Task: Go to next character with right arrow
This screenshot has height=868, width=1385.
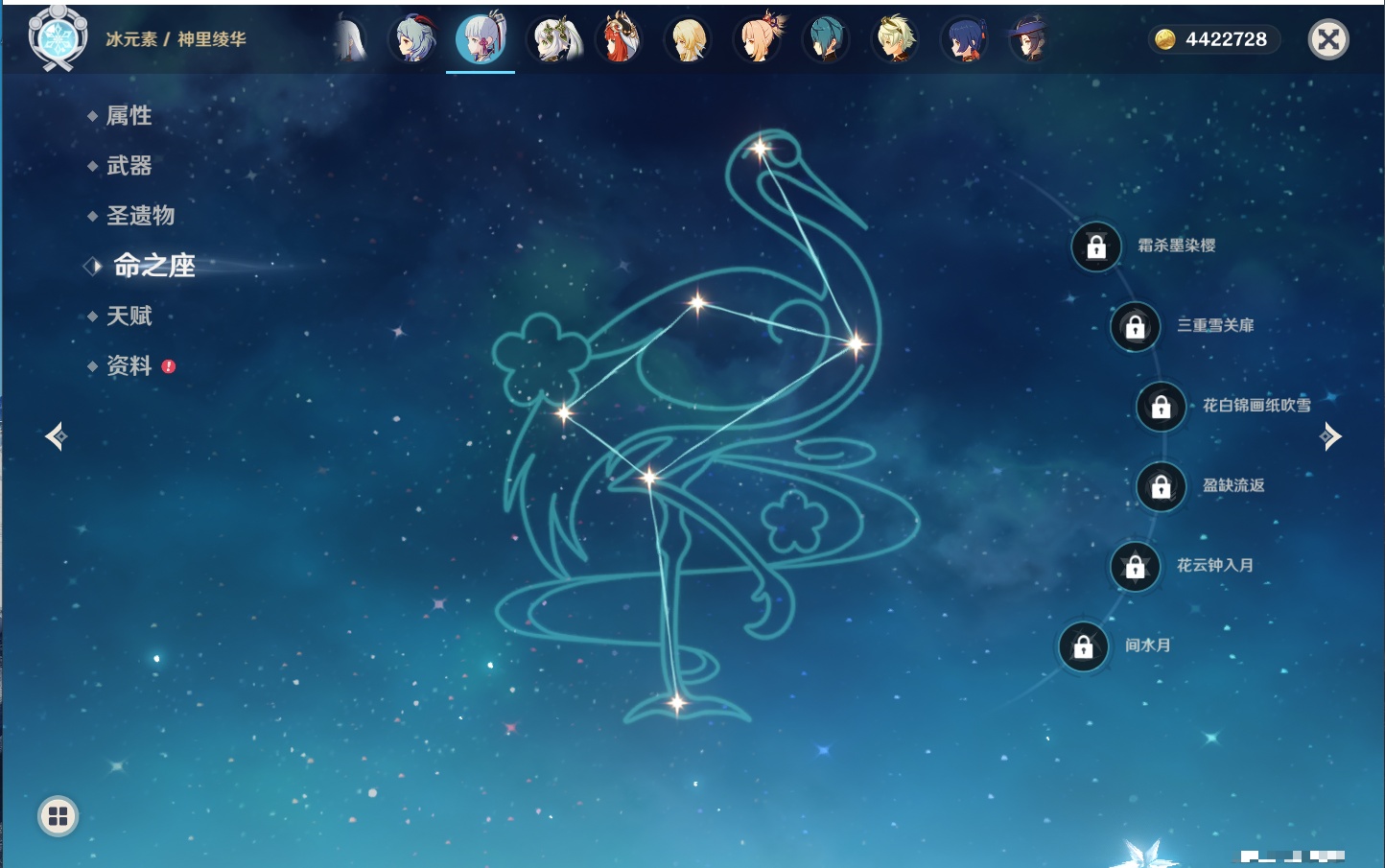Action: 1330,436
